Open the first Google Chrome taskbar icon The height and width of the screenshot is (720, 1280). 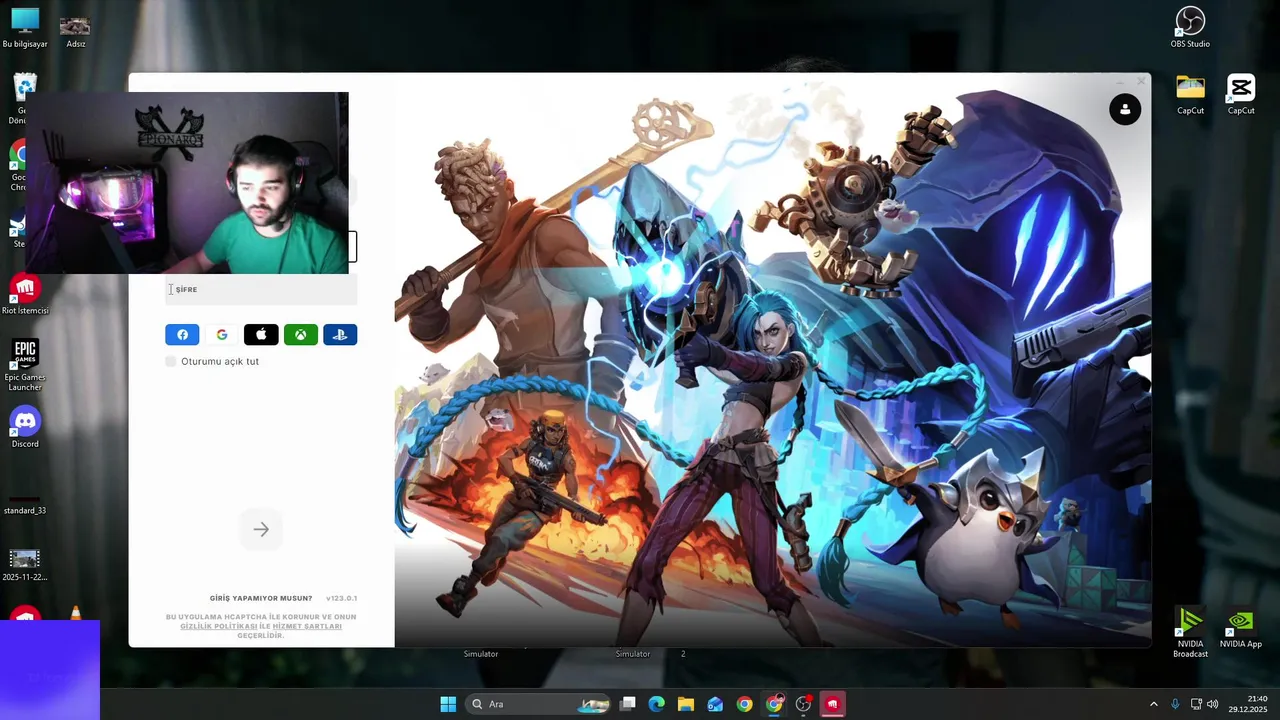click(744, 704)
